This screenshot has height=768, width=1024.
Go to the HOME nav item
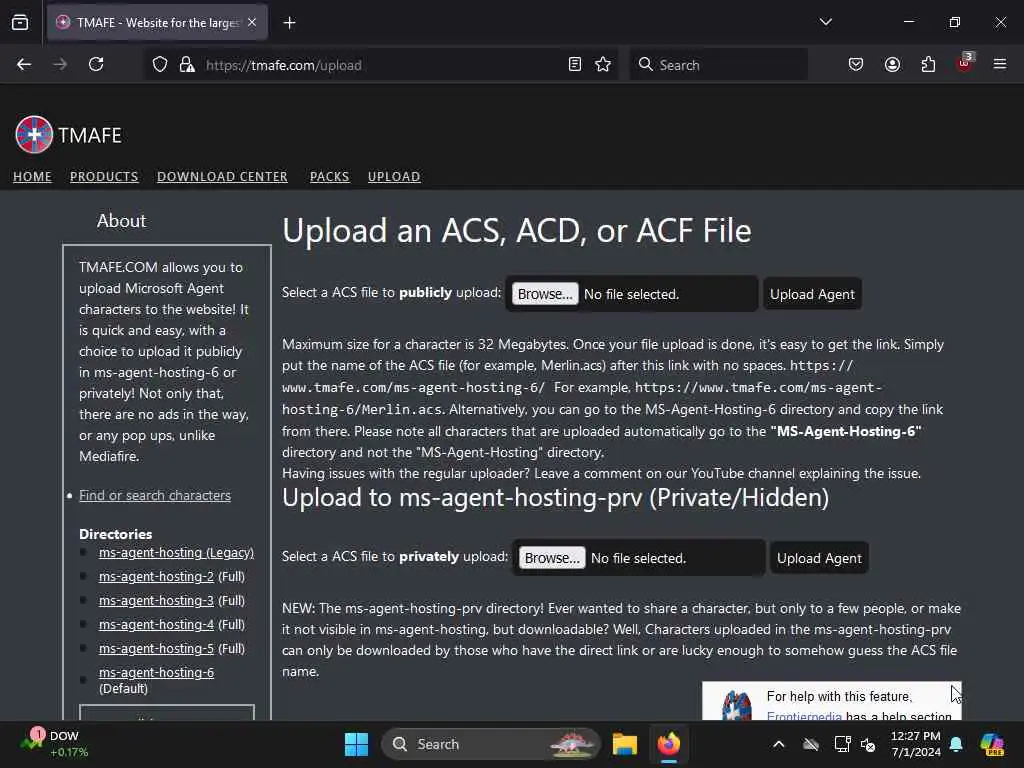[32, 176]
